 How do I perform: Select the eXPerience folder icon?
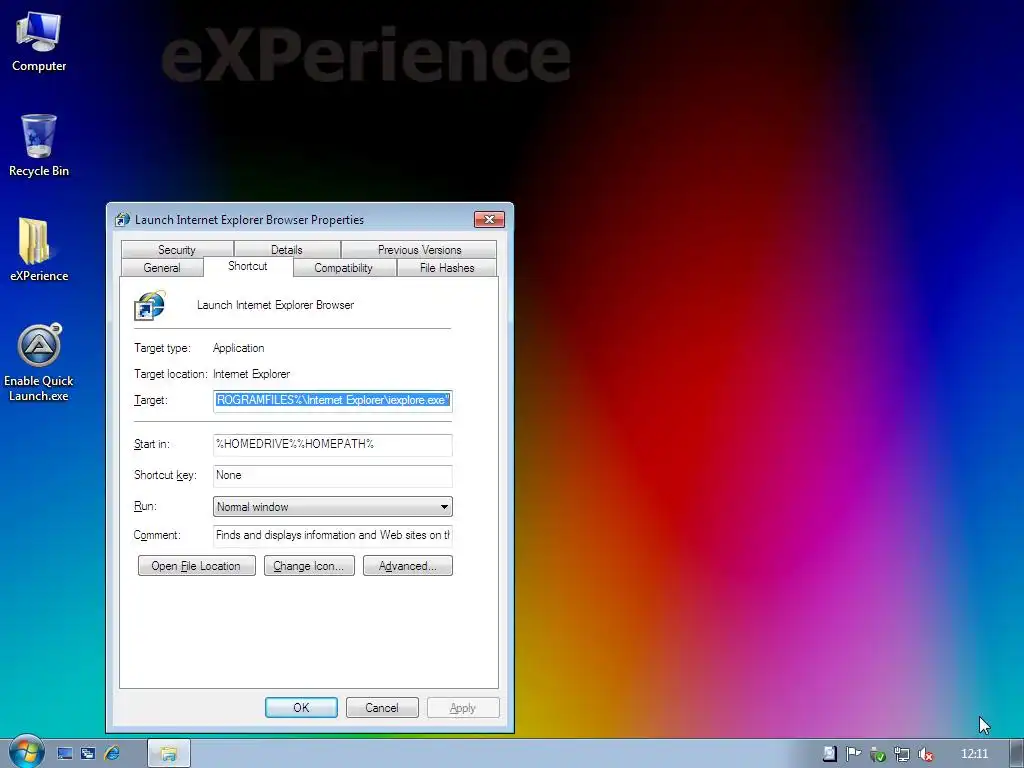pos(39,249)
